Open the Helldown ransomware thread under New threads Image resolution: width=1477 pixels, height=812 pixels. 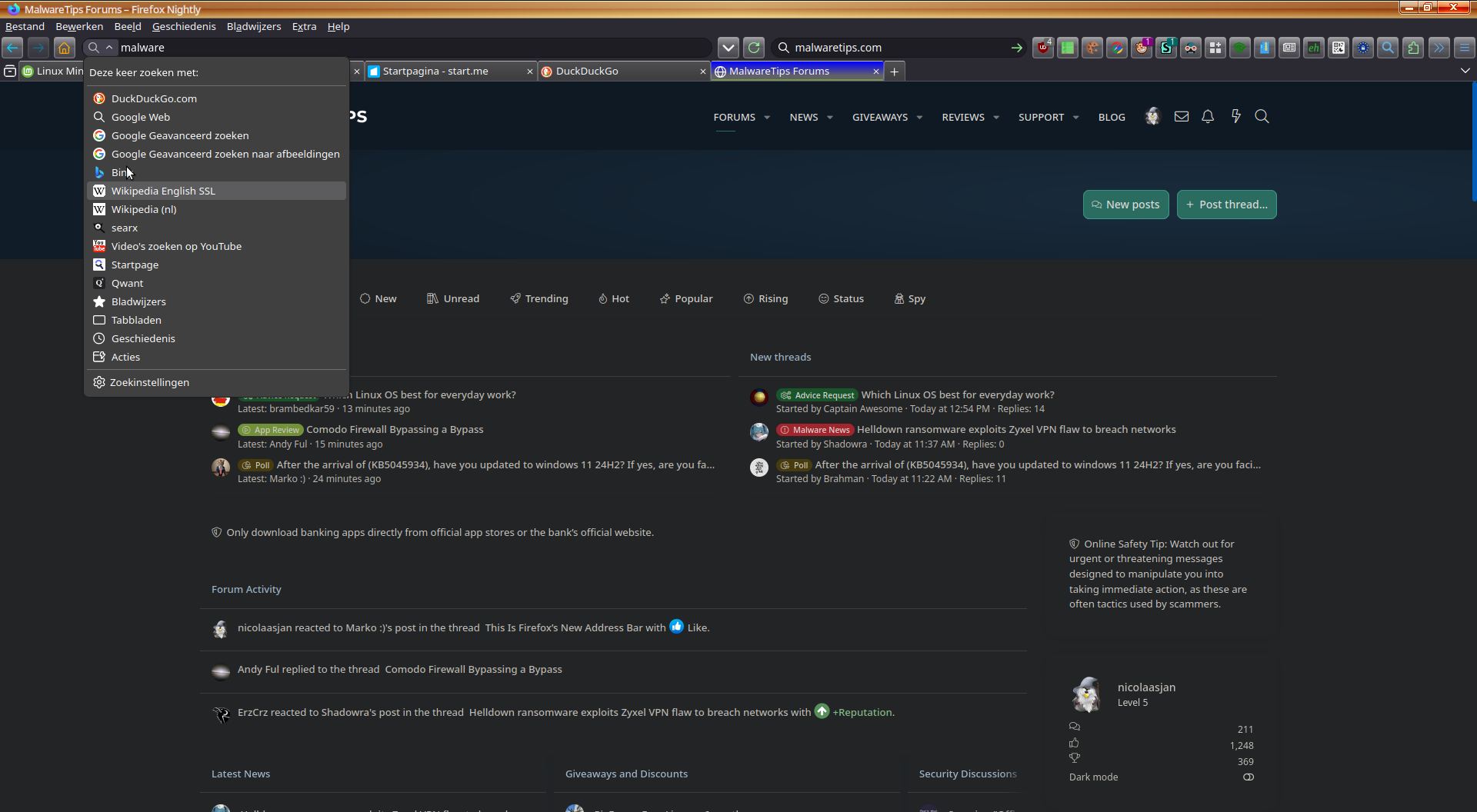click(1016, 430)
